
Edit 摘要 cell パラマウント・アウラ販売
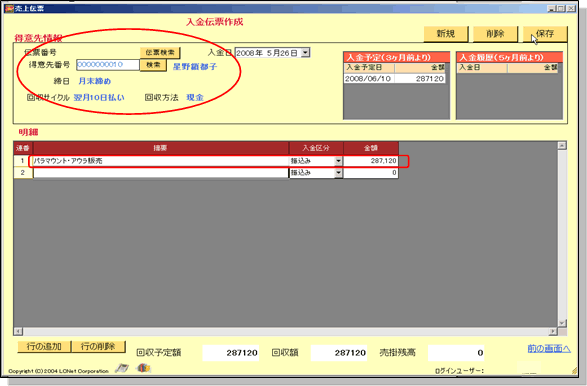tap(161, 161)
